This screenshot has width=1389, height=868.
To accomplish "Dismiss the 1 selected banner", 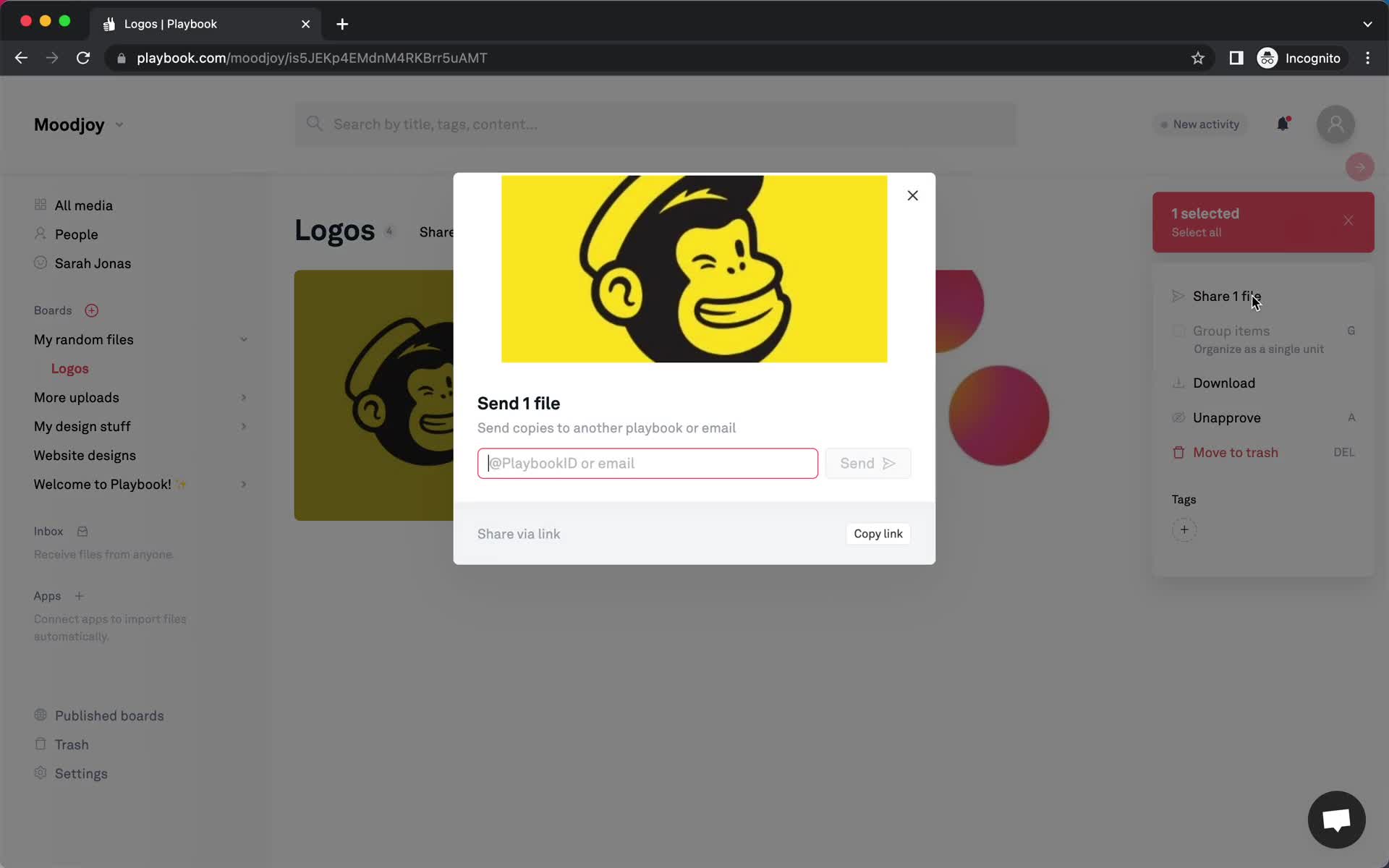I will [x=1348, y=221].
